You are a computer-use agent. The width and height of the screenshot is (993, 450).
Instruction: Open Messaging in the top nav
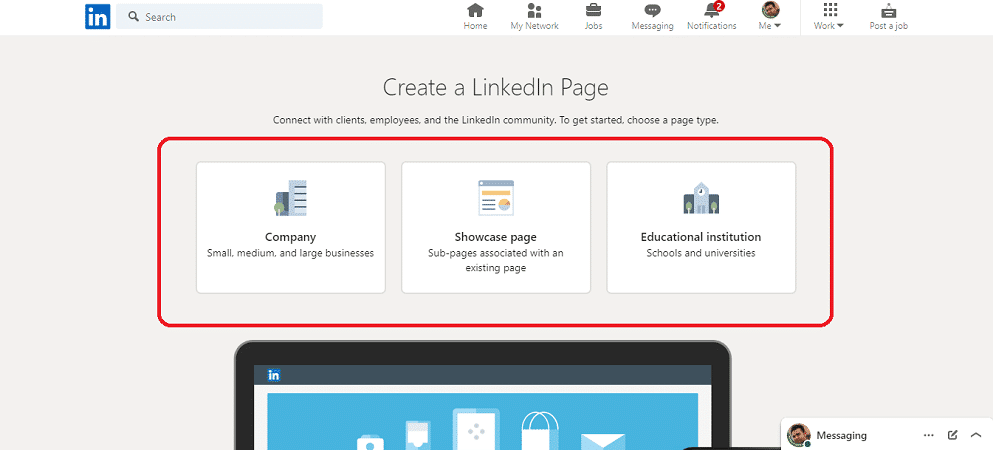[652, 17]
